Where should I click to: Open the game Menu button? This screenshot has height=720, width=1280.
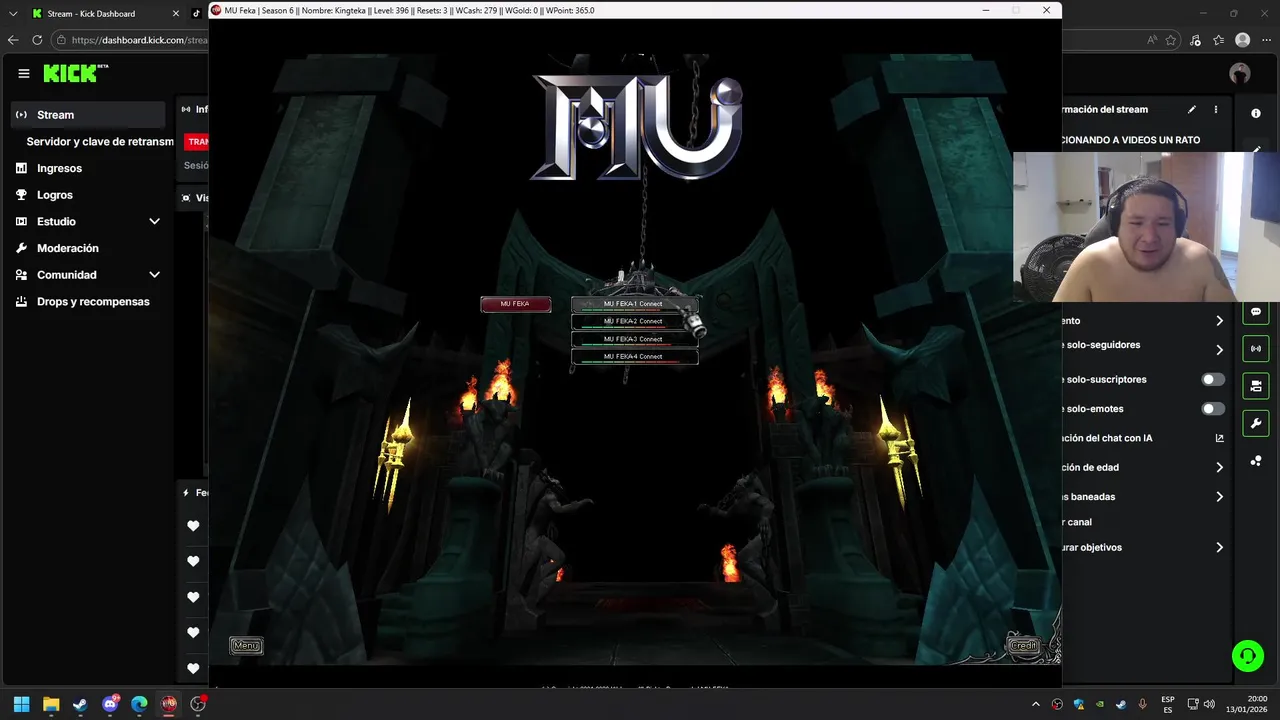pos(246,646)
